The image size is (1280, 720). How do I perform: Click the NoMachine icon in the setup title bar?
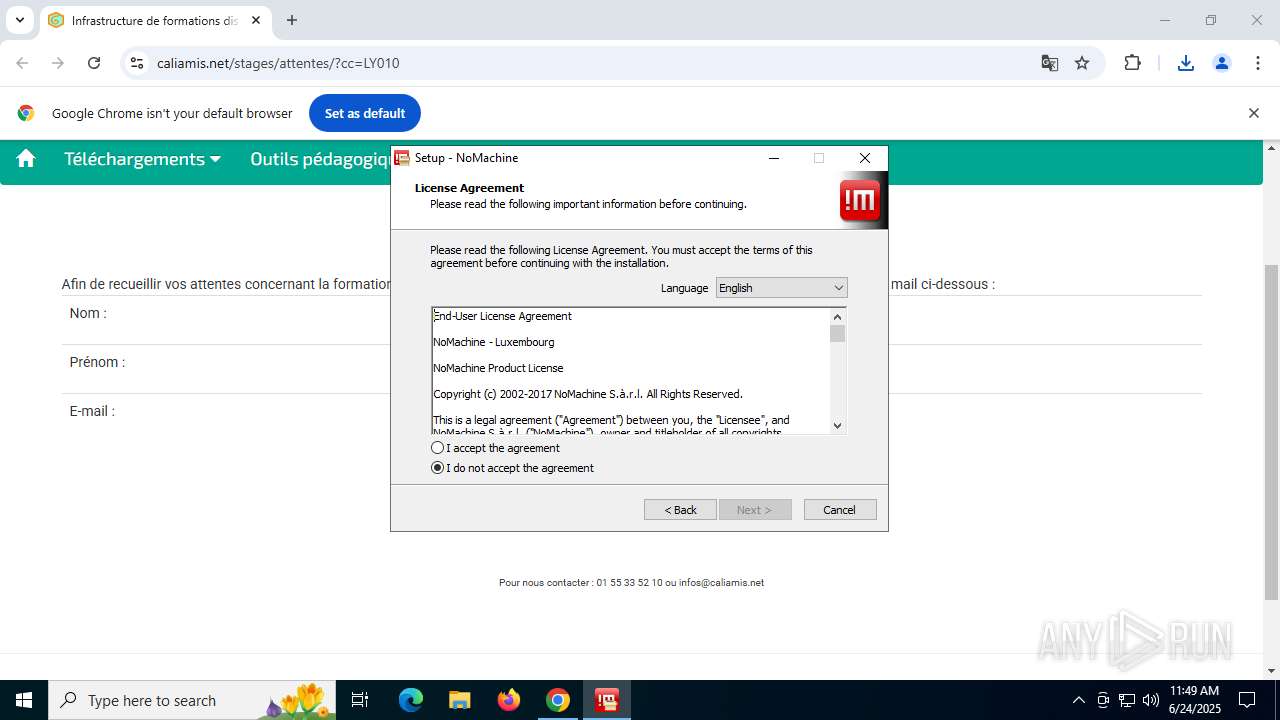(402, 158)
